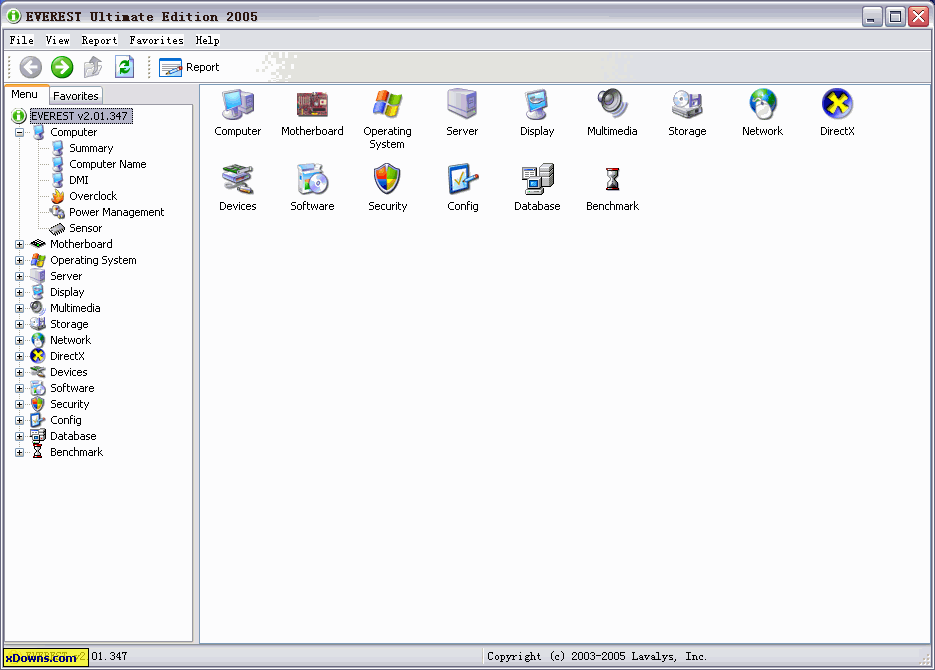The height and width of the screenshot is (670, 935).
Task: Select Operating System label in the tree
Action: tap(94, 260)
